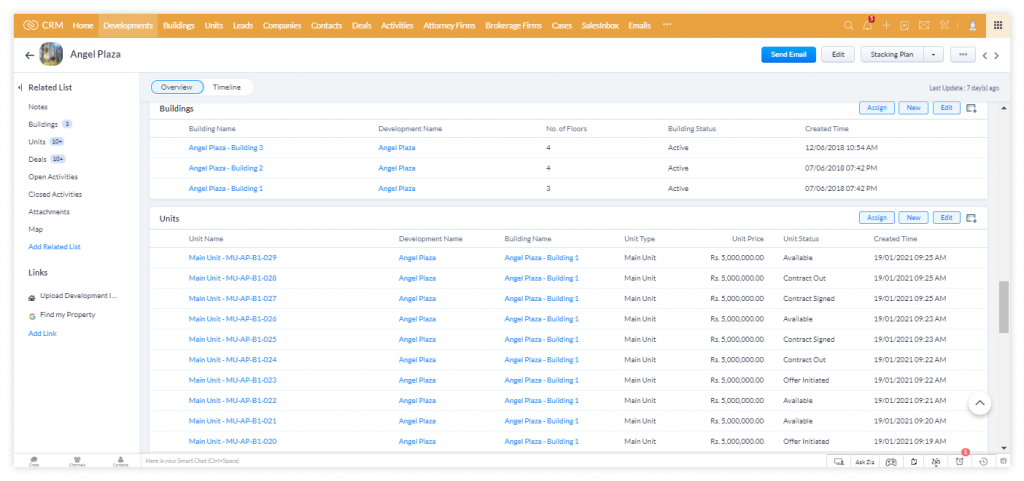Switch to the Overview view

click(x=177, y=87)
